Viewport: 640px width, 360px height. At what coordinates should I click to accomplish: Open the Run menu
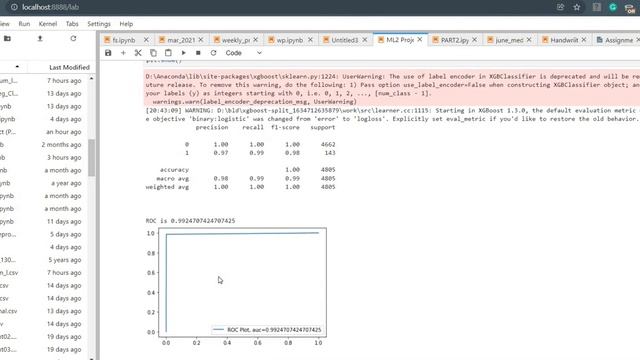tap(24, 24)
